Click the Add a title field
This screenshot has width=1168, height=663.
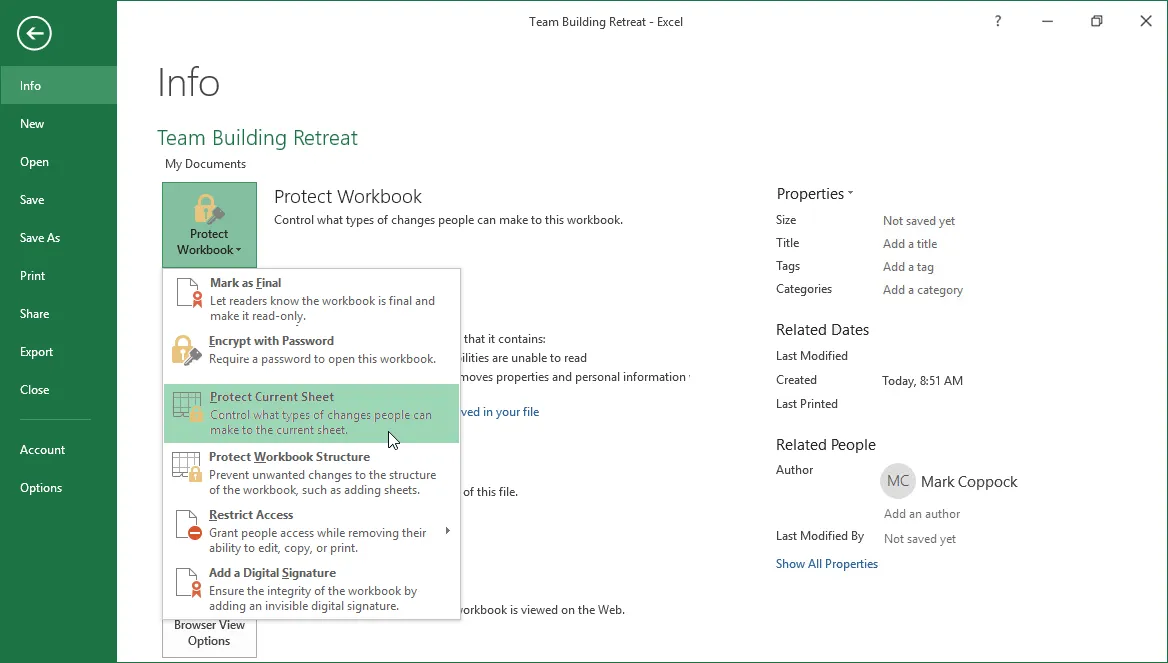(909, 244)
